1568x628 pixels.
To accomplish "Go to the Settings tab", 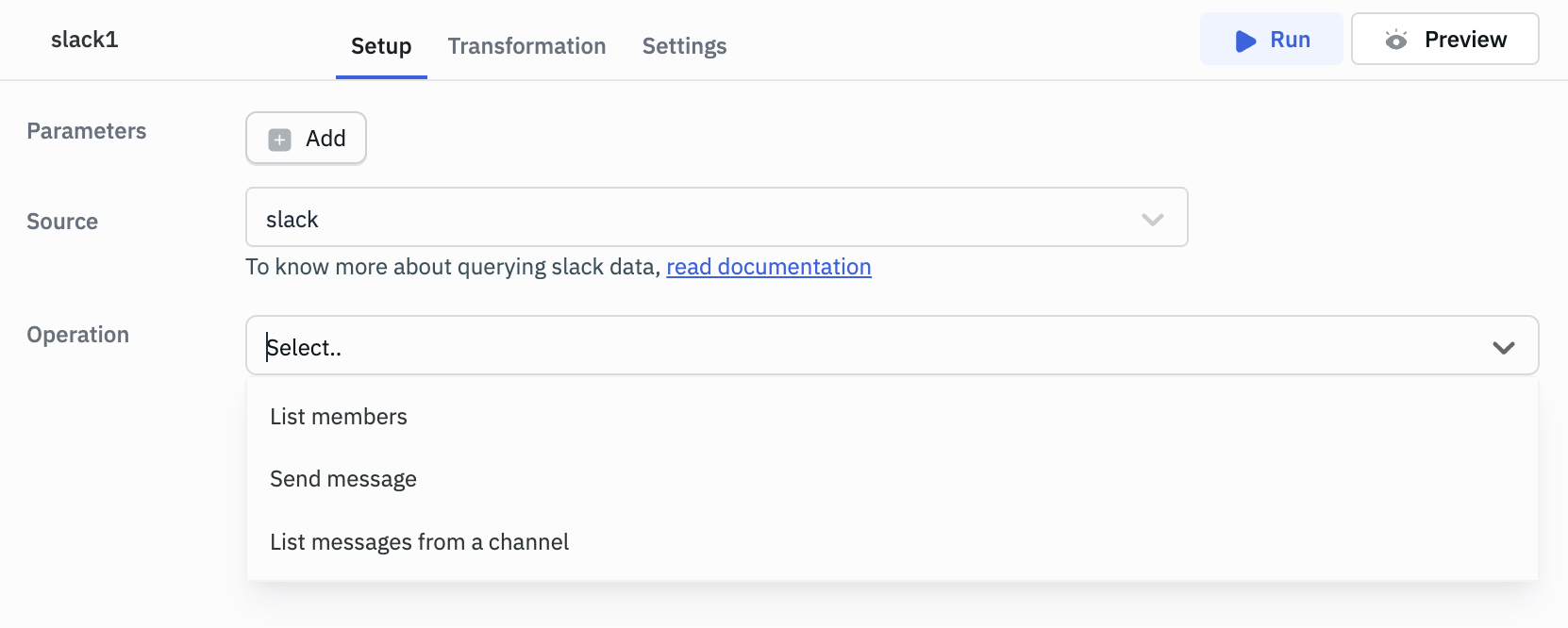I will 684,46.
